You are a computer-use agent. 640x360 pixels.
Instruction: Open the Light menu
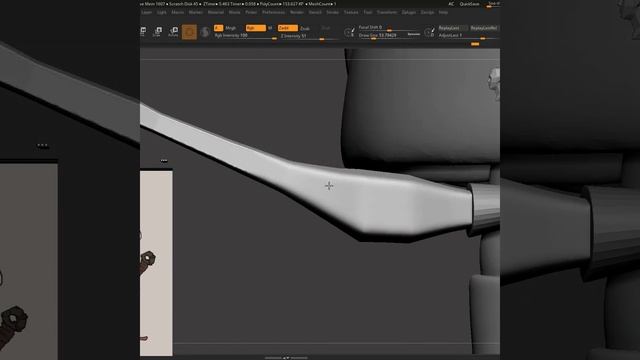tap(162, 12)
